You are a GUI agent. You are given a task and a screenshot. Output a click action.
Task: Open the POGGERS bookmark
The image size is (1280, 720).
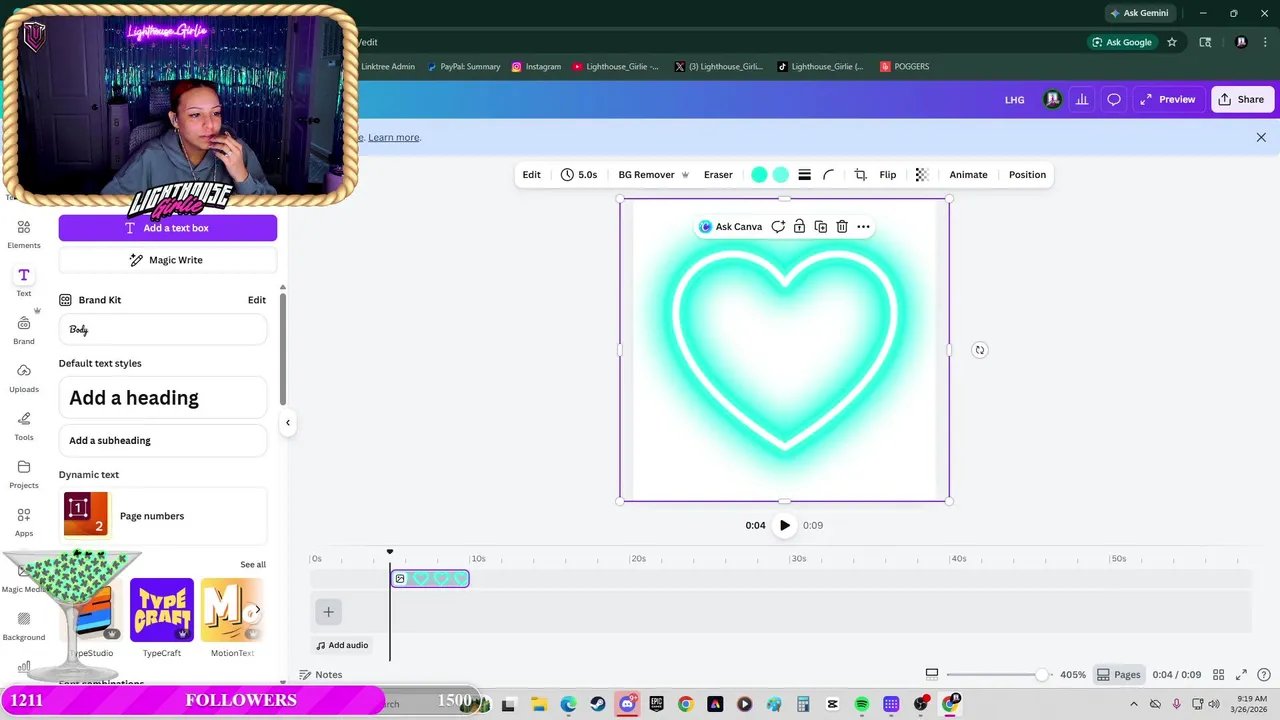click(x=904, y=67)
